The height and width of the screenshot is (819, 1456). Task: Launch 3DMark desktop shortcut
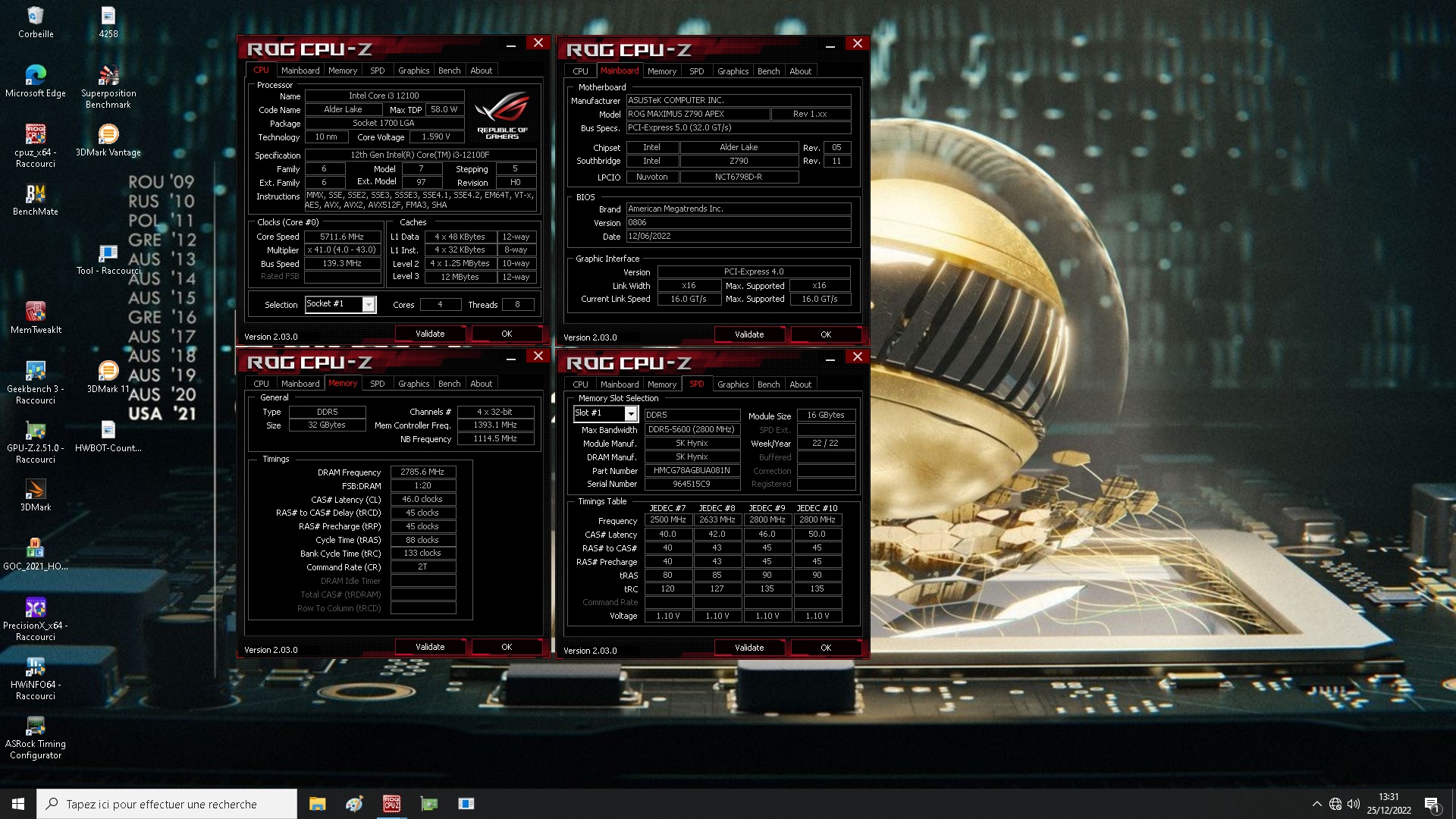[36, 495]
